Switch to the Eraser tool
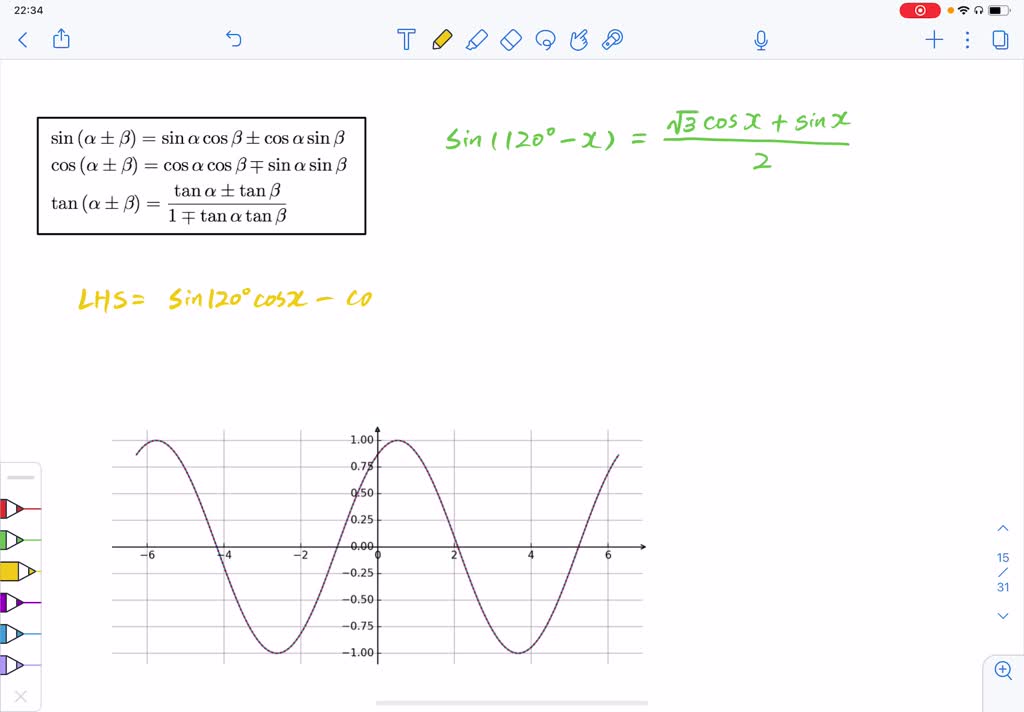 511,40
